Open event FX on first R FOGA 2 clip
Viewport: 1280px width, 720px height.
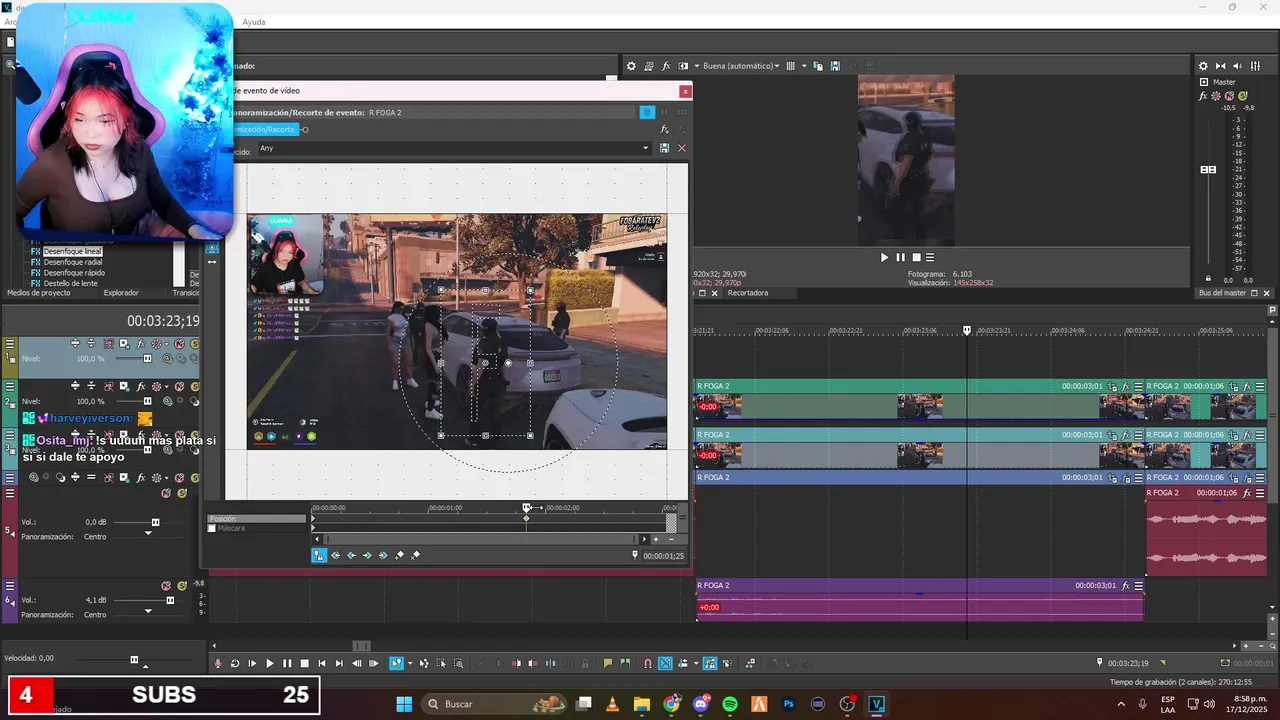[1125, 386]
